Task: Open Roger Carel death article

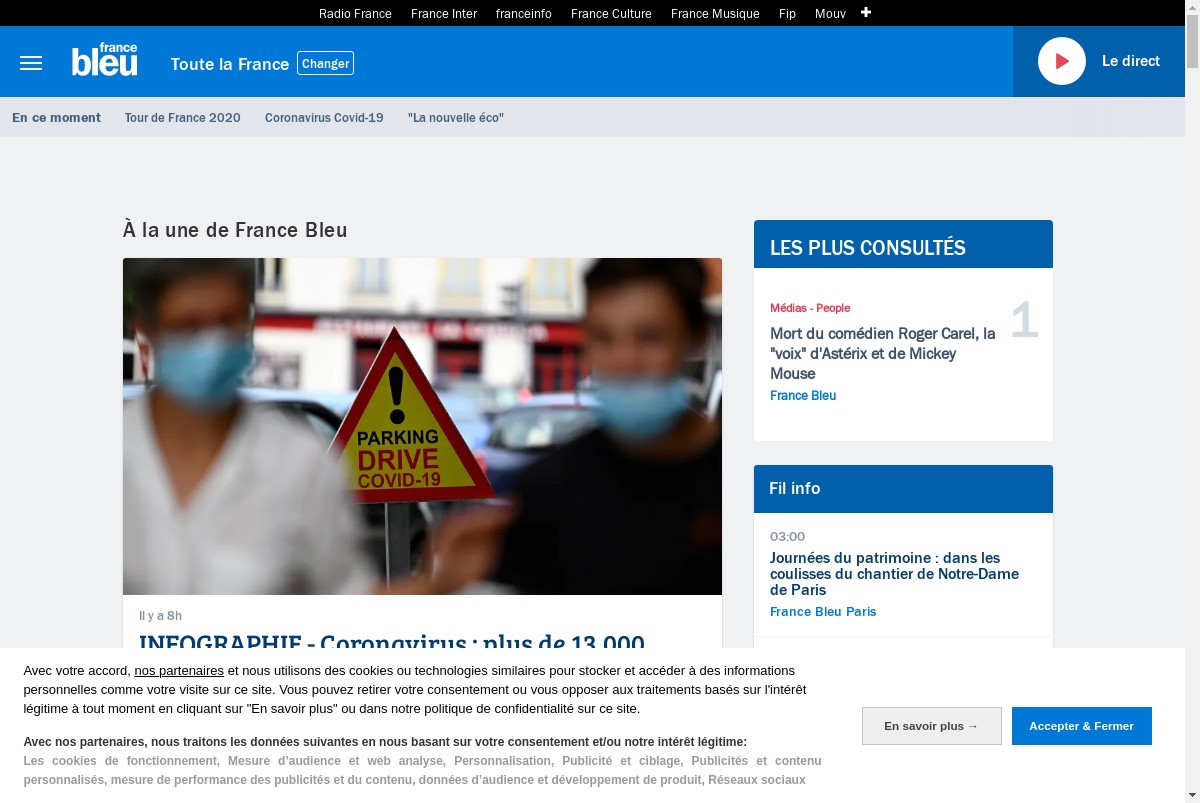Action: pyautogui.click(x=883, y=353)
